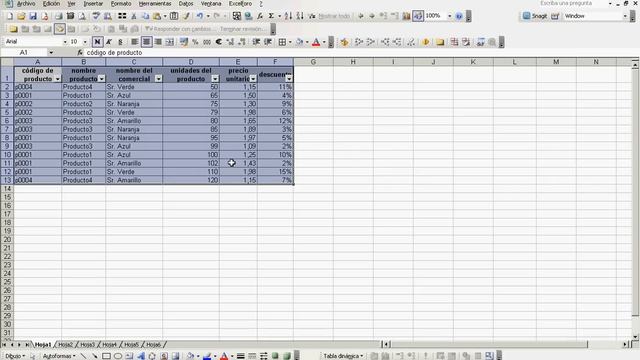Toggle Align left
640x360 pixels.
[135, 42]
